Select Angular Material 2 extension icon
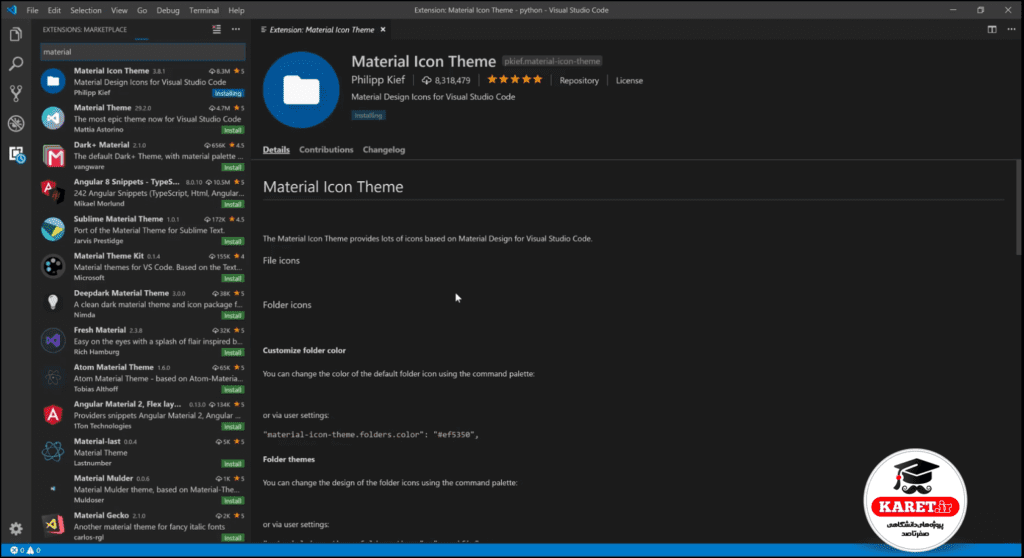The image size is (1024, 558). (53, 414)
